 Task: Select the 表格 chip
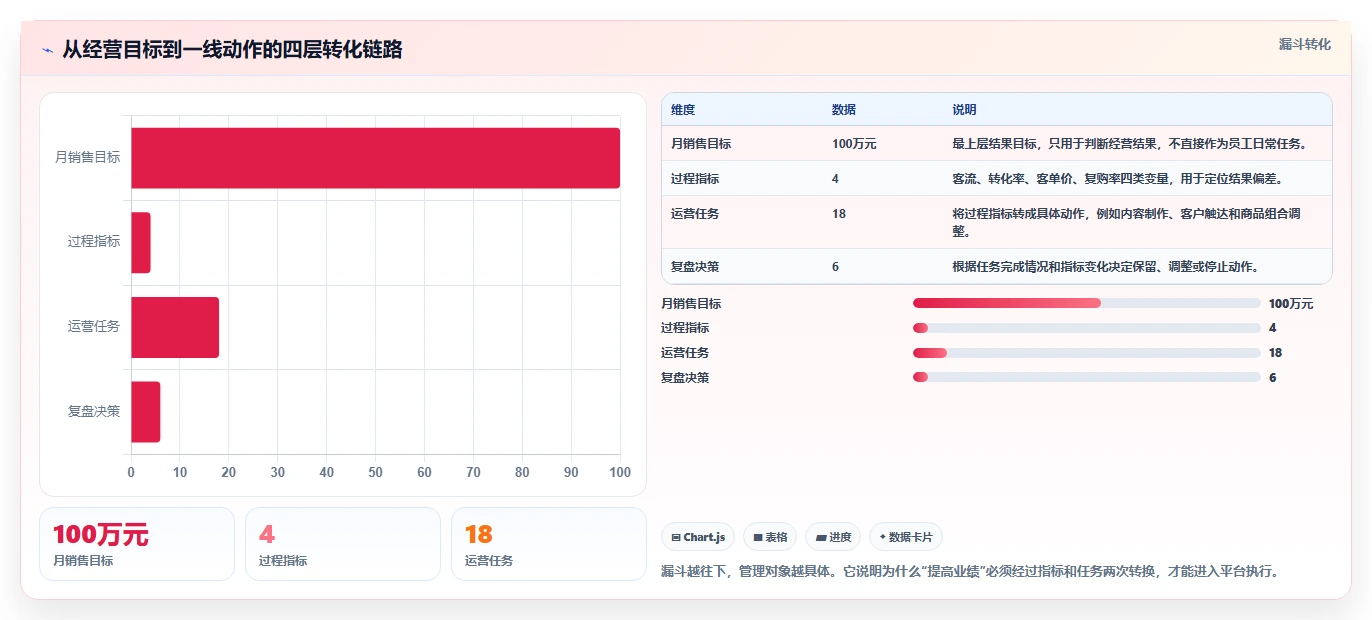coord(770,537)
